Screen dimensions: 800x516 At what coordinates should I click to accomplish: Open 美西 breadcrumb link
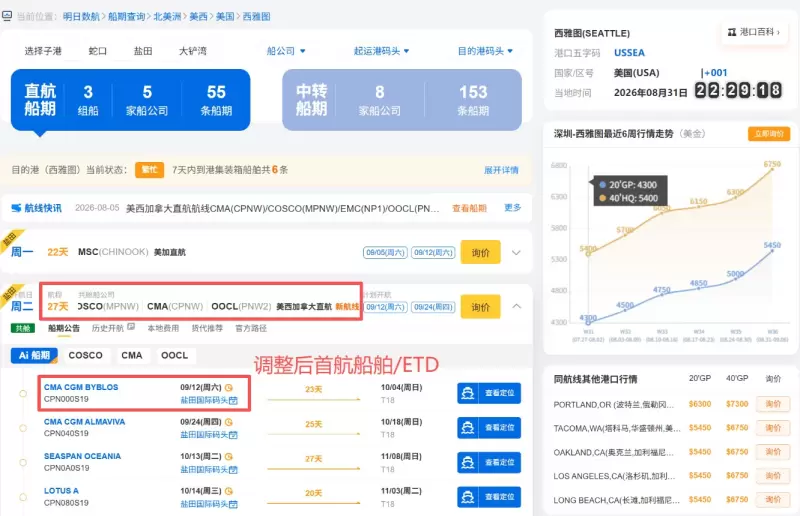pos(198,16)
